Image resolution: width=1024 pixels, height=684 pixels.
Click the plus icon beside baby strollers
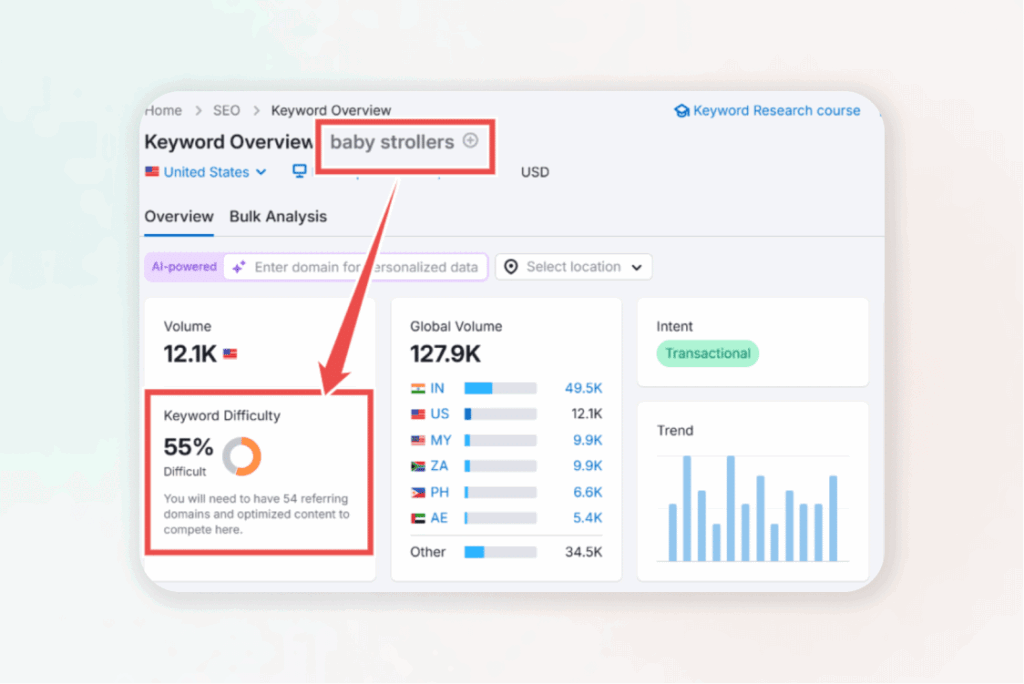470,142
